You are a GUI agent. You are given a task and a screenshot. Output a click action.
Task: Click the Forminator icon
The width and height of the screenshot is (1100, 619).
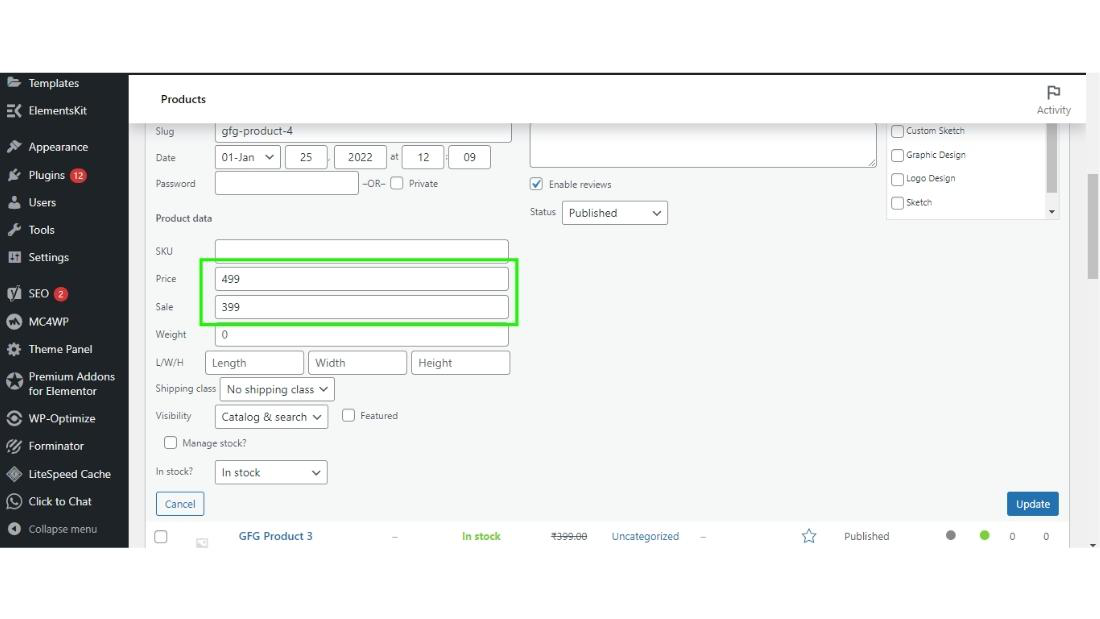click(14, 446)
